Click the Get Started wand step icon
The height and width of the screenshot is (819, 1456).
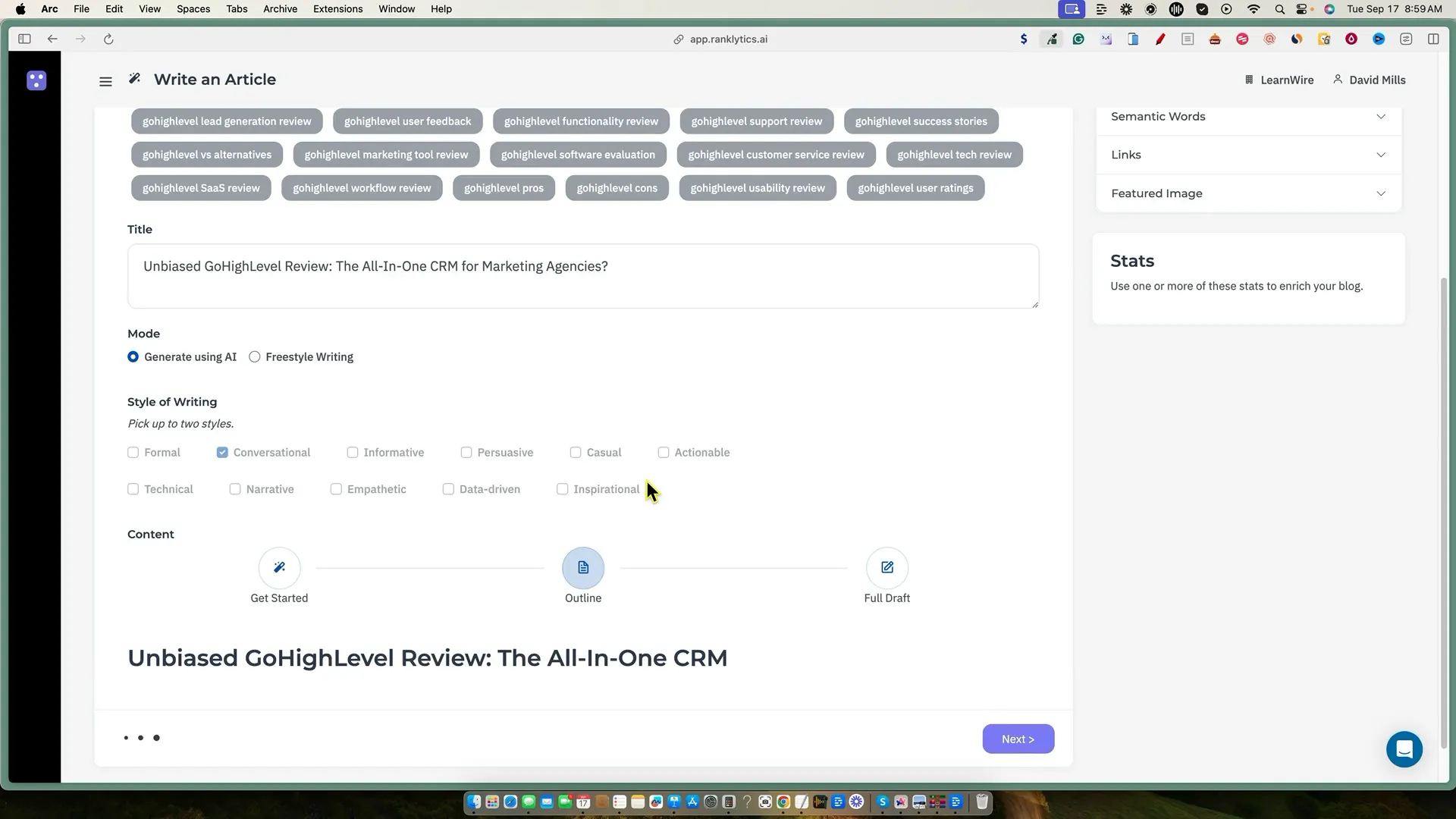click(279, 568)
